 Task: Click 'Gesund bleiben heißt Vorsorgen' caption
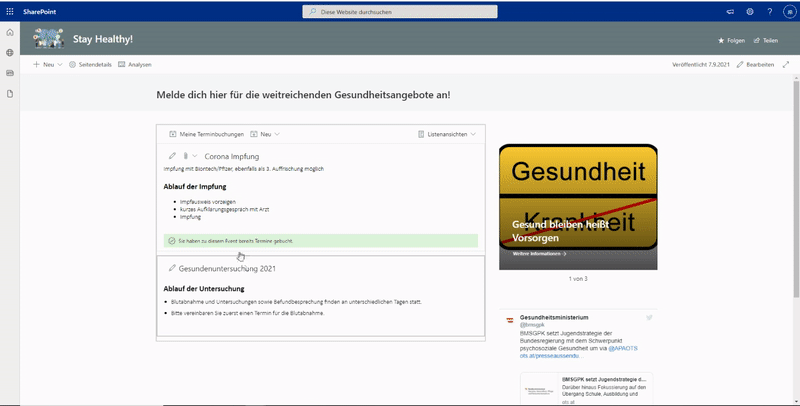[560, 231]
